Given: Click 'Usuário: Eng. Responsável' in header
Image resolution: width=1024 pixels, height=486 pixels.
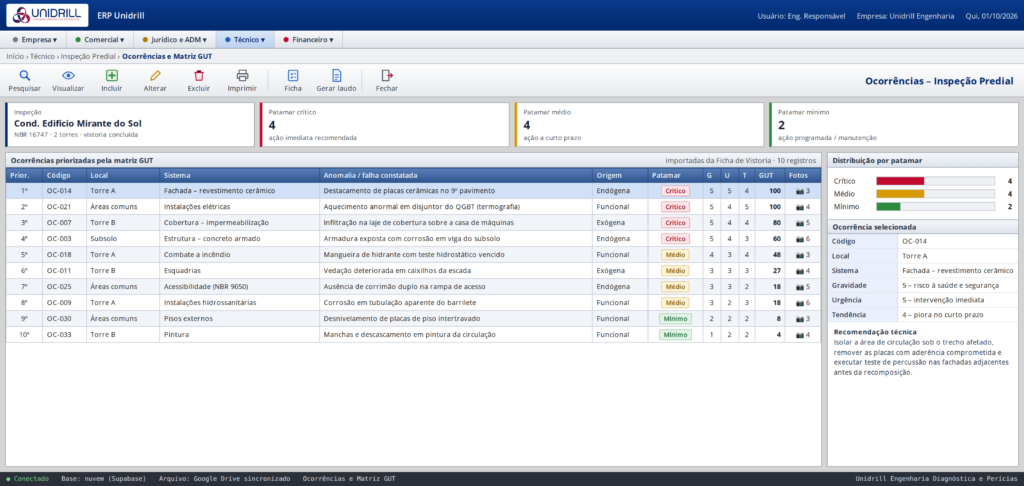Looking at the screenshot, I should click(x=801, y=16).
